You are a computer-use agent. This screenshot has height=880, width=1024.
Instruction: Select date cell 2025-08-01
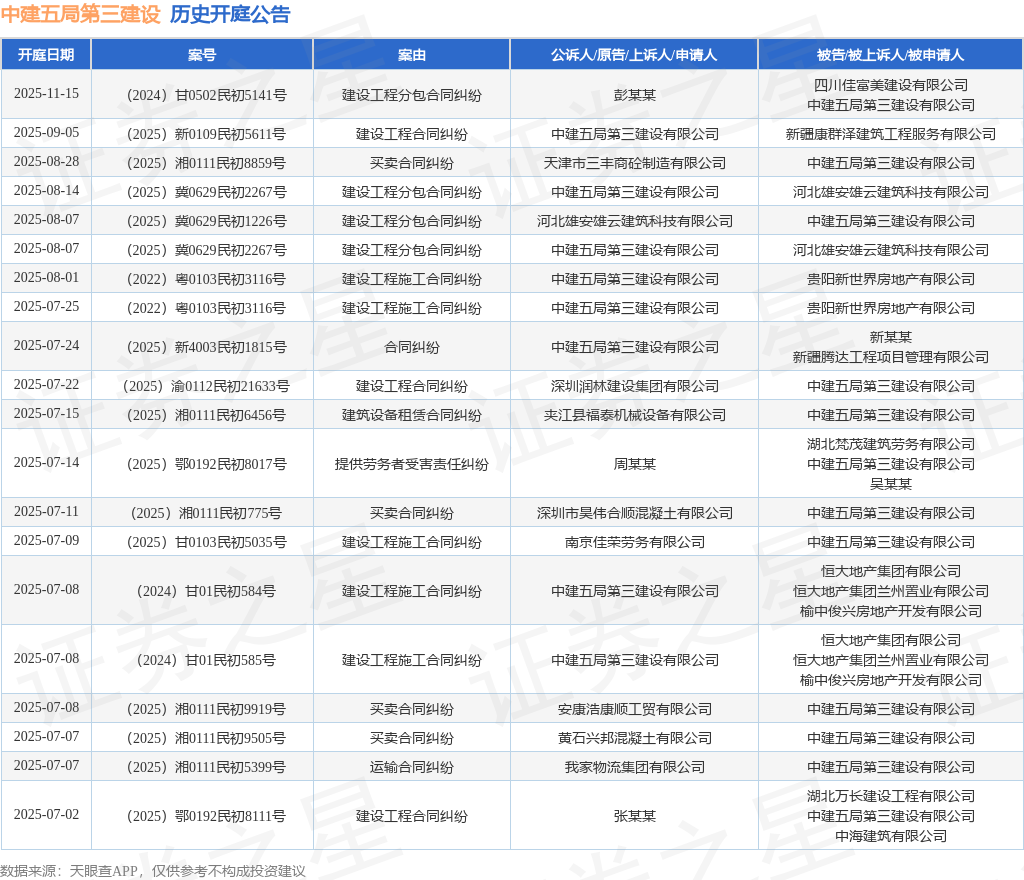pyautogui.click(x=46, y=277)
